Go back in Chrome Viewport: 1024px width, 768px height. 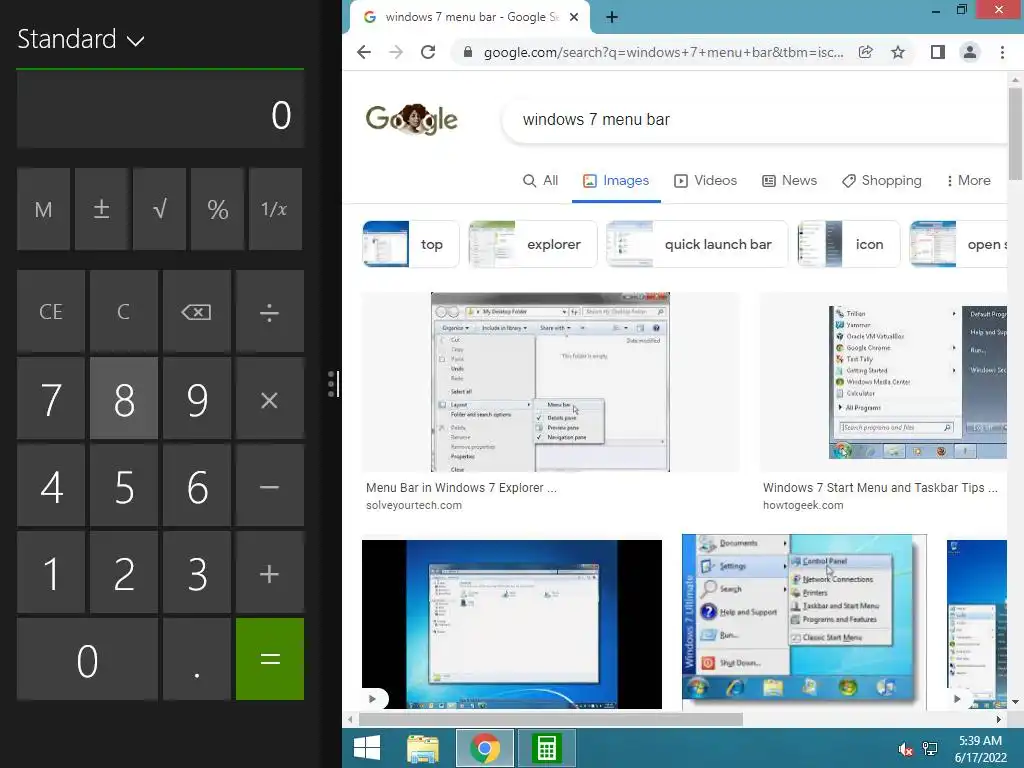pyautogui.click(x=364, y=52)
